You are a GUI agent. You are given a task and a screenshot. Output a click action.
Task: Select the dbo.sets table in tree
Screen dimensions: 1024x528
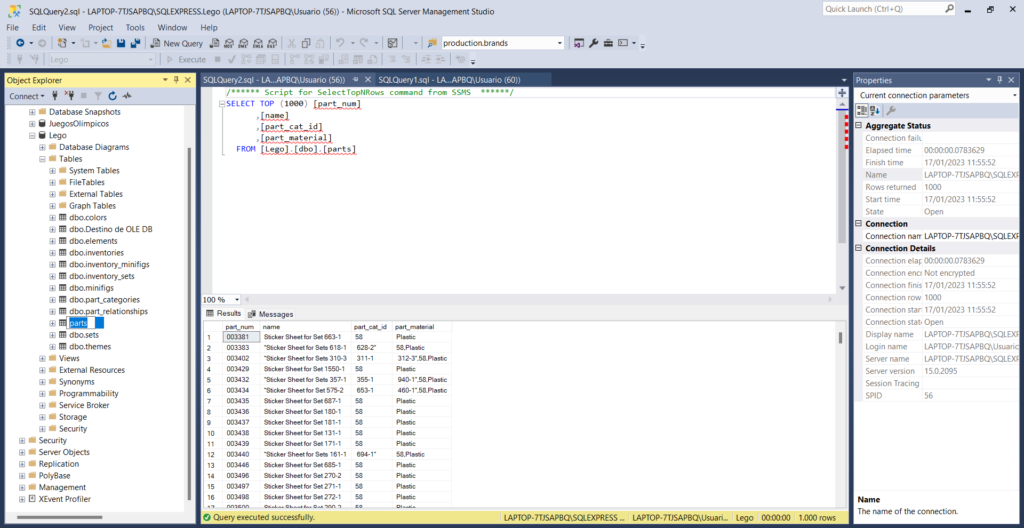(84, 335)
